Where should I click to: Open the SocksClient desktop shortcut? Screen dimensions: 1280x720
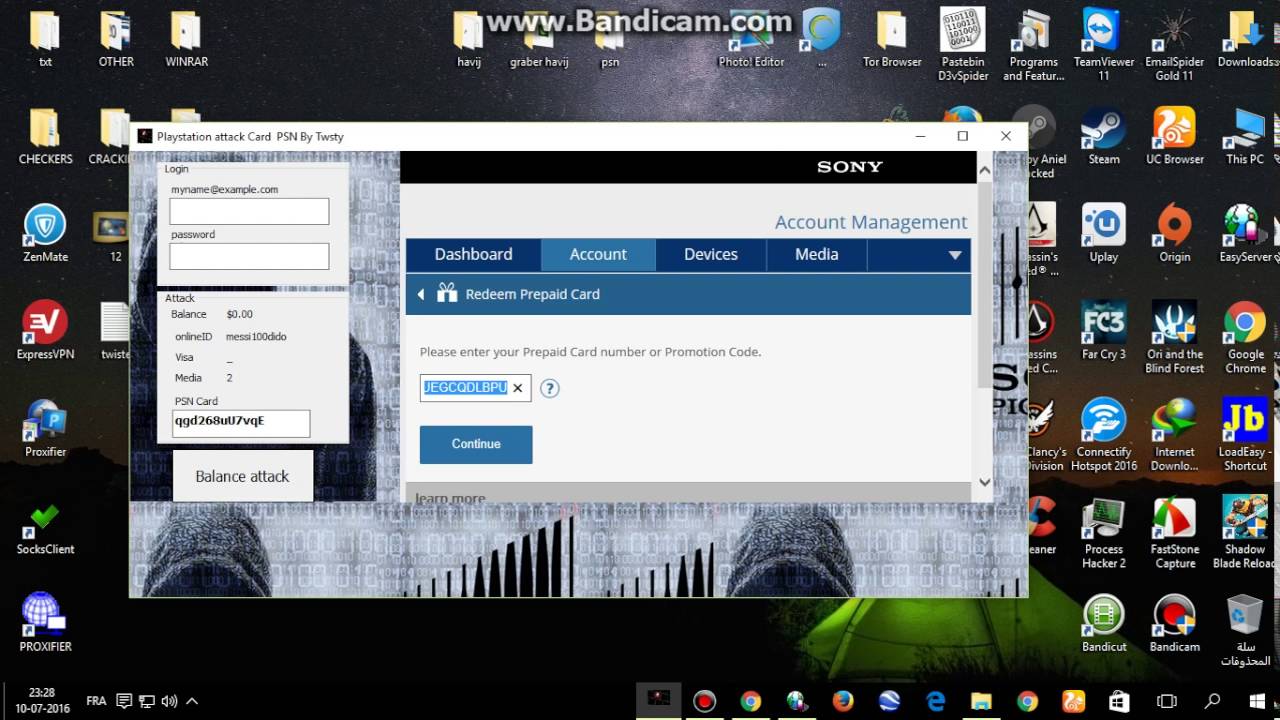point(45,526)
